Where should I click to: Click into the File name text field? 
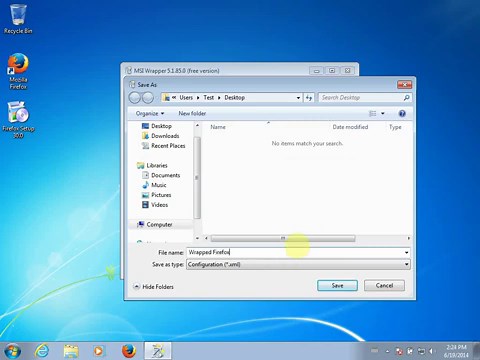click(x=295, y=252)
